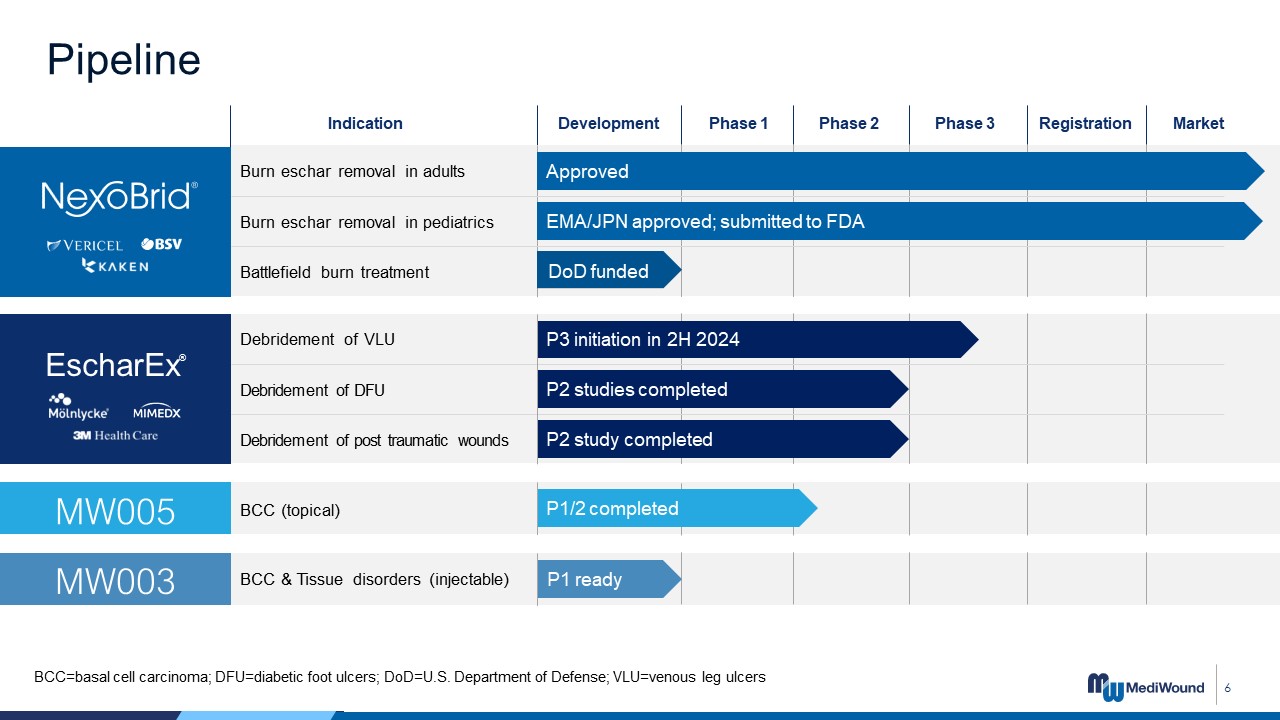The image size is (1280, 720).
Task: Click the Debridement of DFU row label
Action: pyautogui.click(x=312, y=390)
